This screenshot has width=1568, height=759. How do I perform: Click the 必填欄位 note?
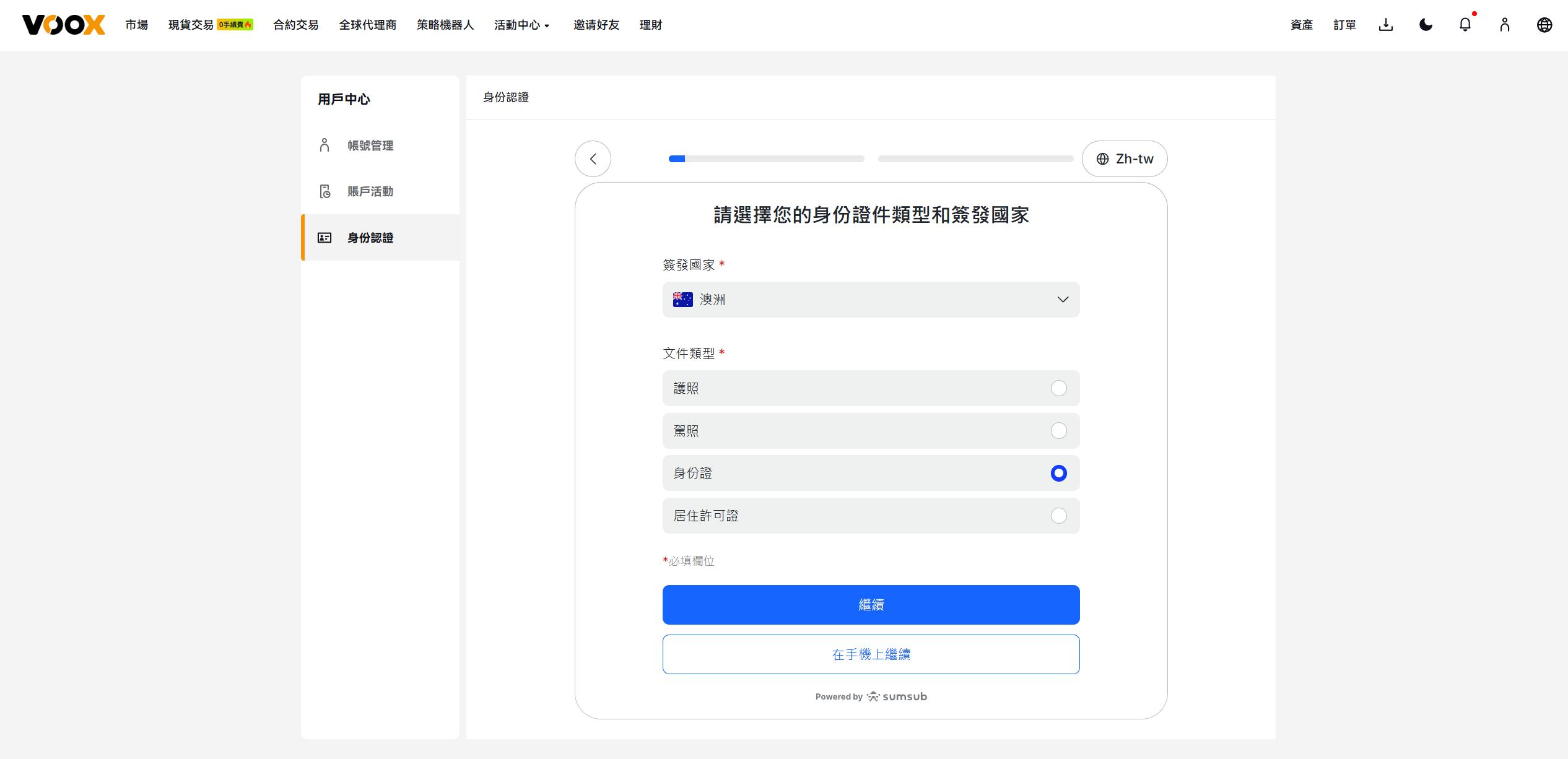pos(689,561)
